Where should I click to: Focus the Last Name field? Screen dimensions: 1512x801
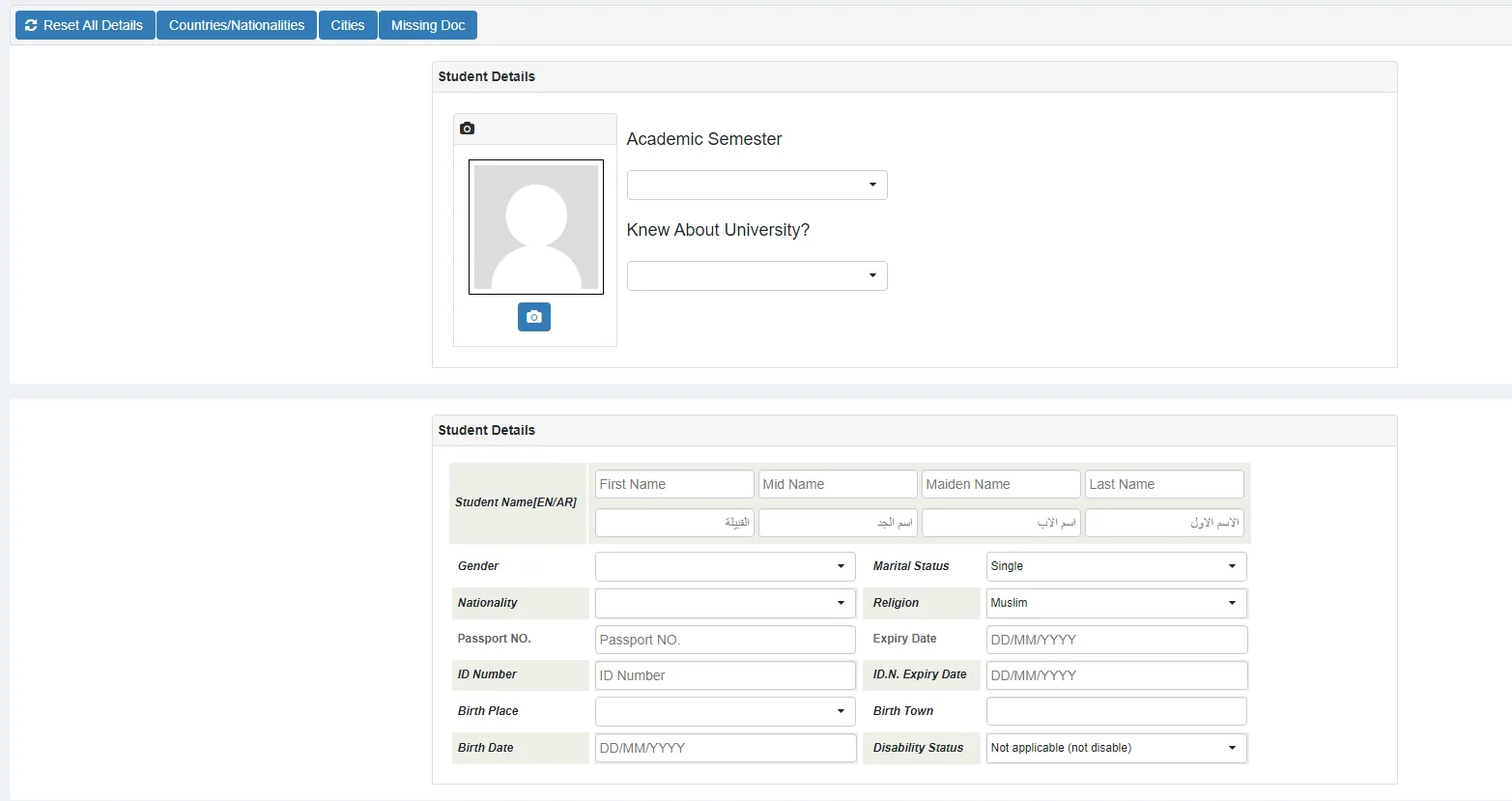(1164, 484)
